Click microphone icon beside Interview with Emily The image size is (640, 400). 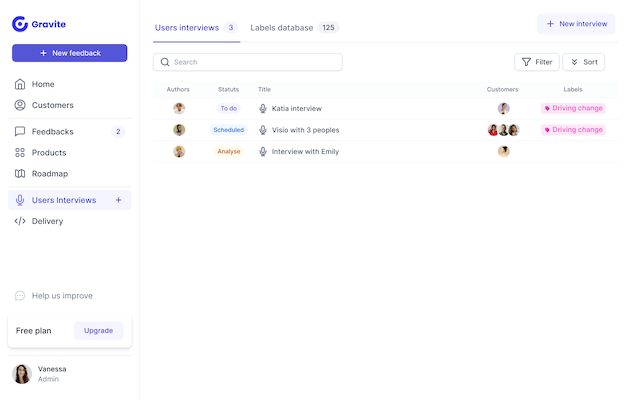pyautogui.click(x=263, y=152)
